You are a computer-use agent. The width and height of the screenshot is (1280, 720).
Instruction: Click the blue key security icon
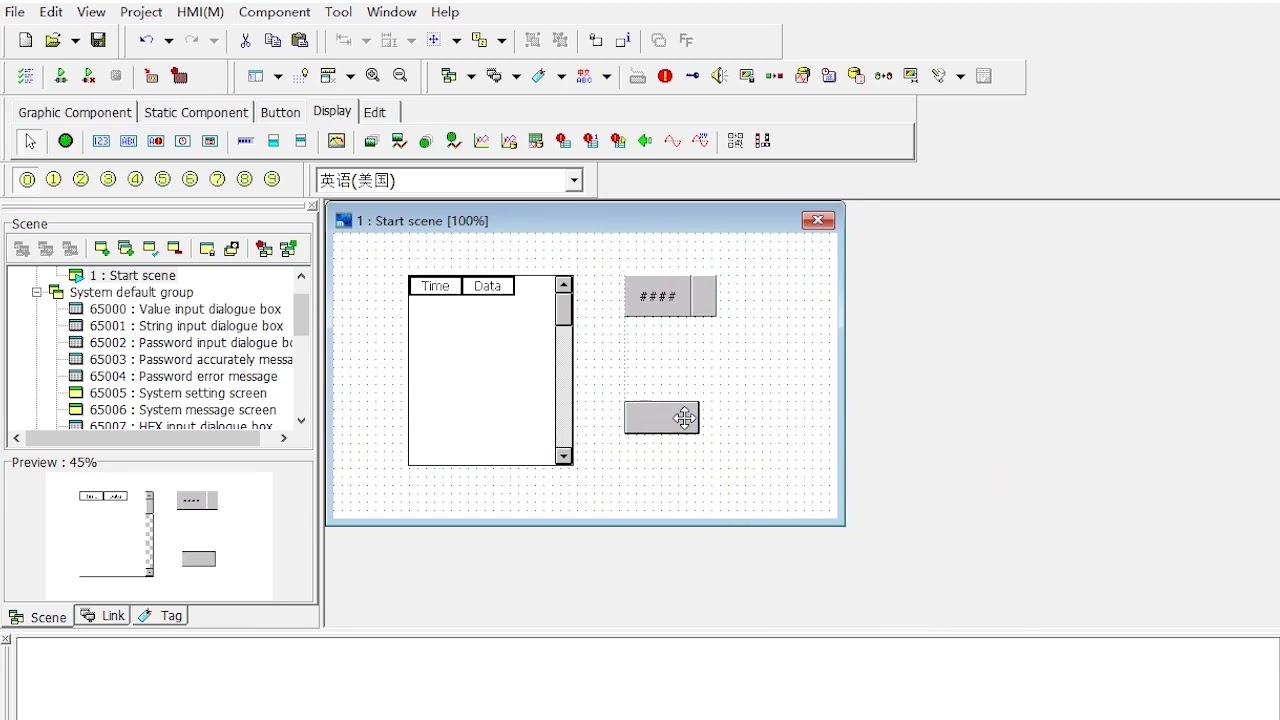click(x=692, y=76)
